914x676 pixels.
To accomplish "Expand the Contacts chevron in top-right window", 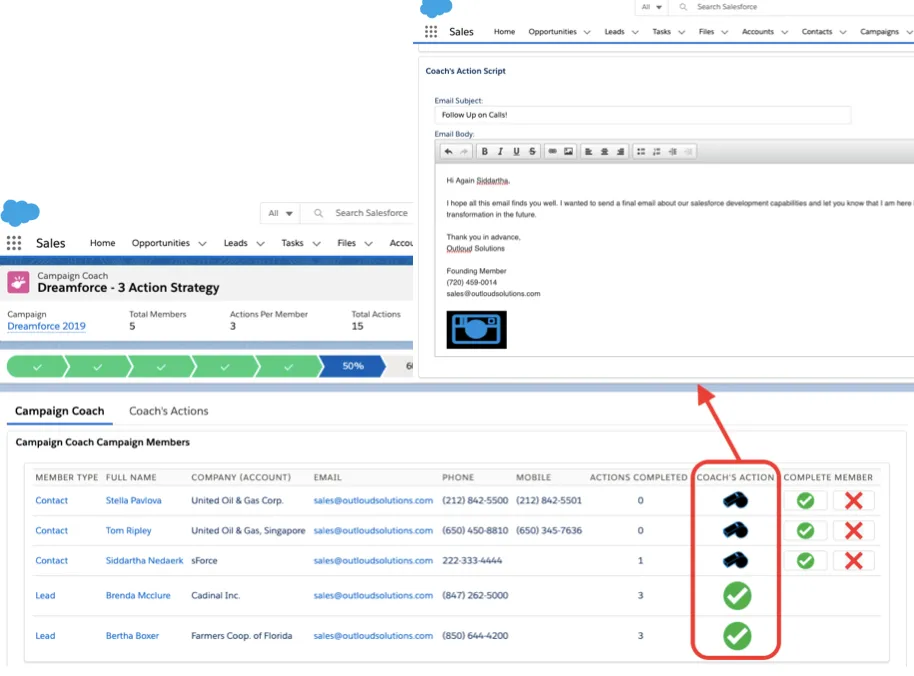I will click(x=843, y=32).
